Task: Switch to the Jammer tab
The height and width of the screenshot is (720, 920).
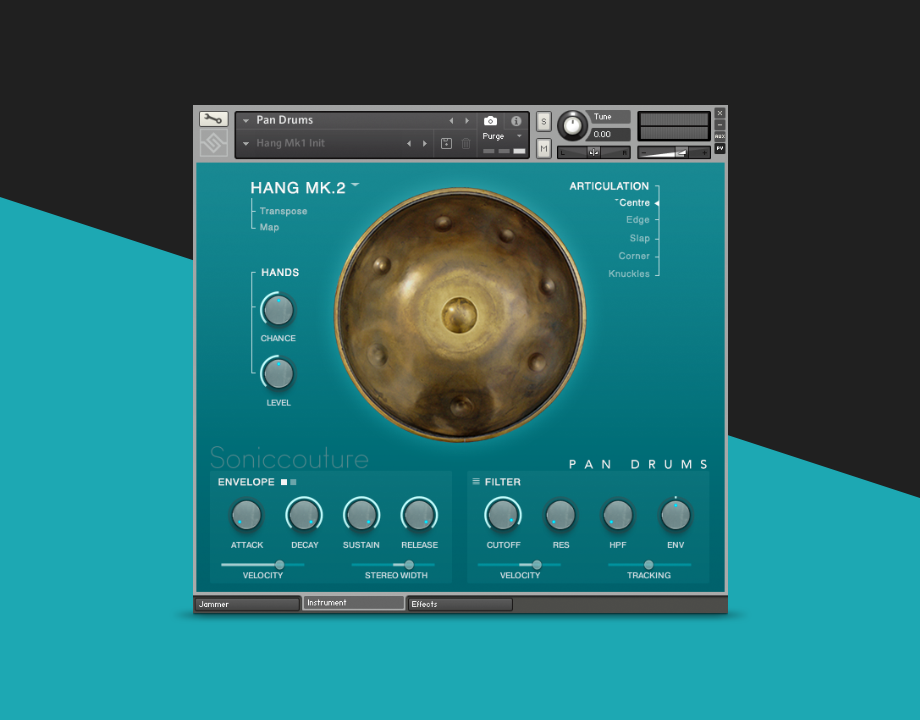Action: 247,604
